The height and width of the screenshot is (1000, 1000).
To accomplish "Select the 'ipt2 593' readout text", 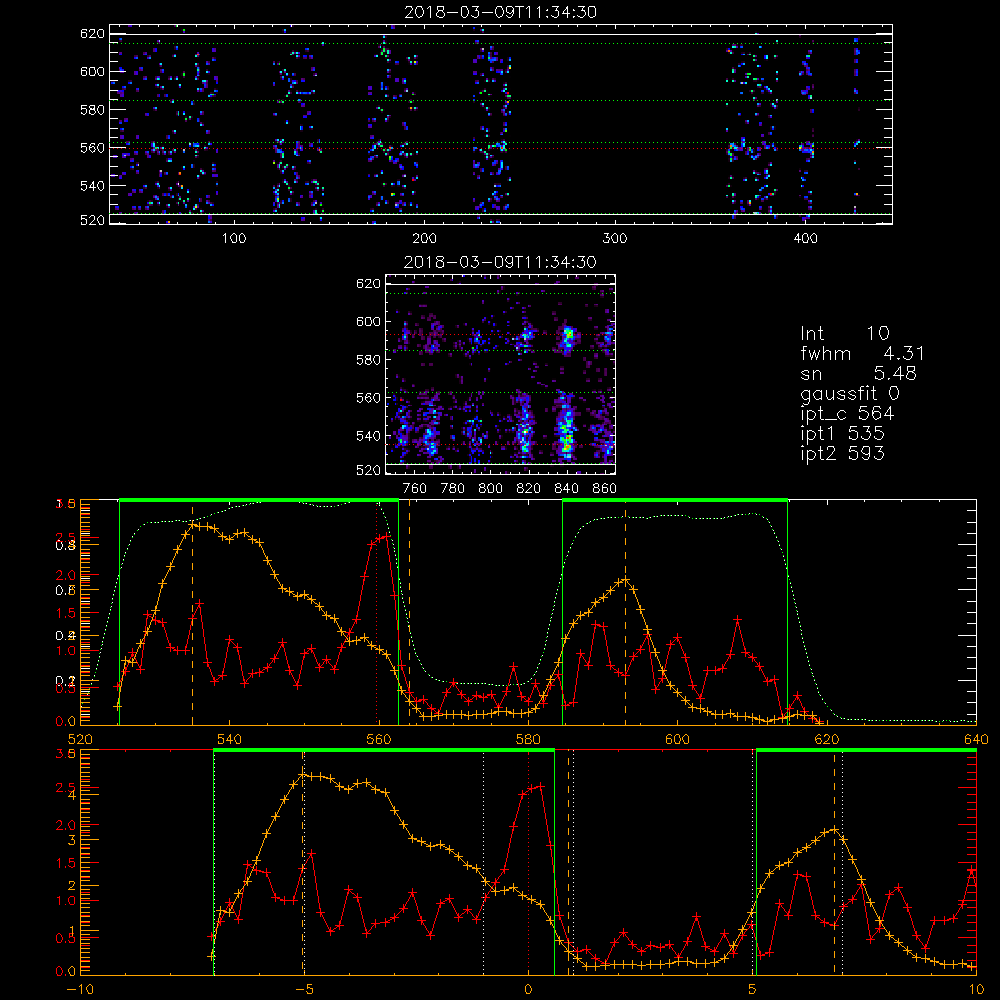I will (842, 453).
